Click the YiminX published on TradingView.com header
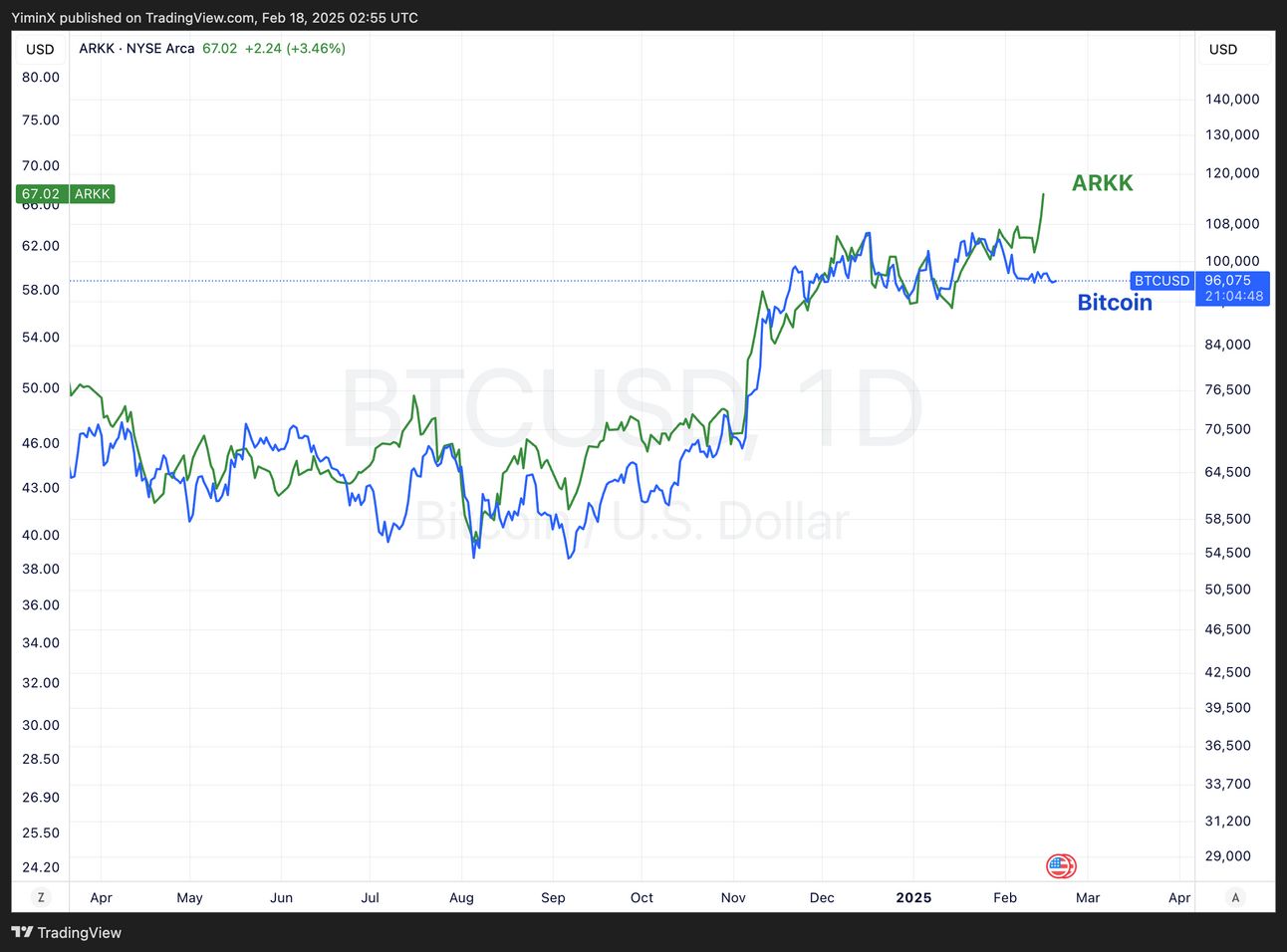Viewport: 1287px width, 952px height. click(x=215, y=18)
